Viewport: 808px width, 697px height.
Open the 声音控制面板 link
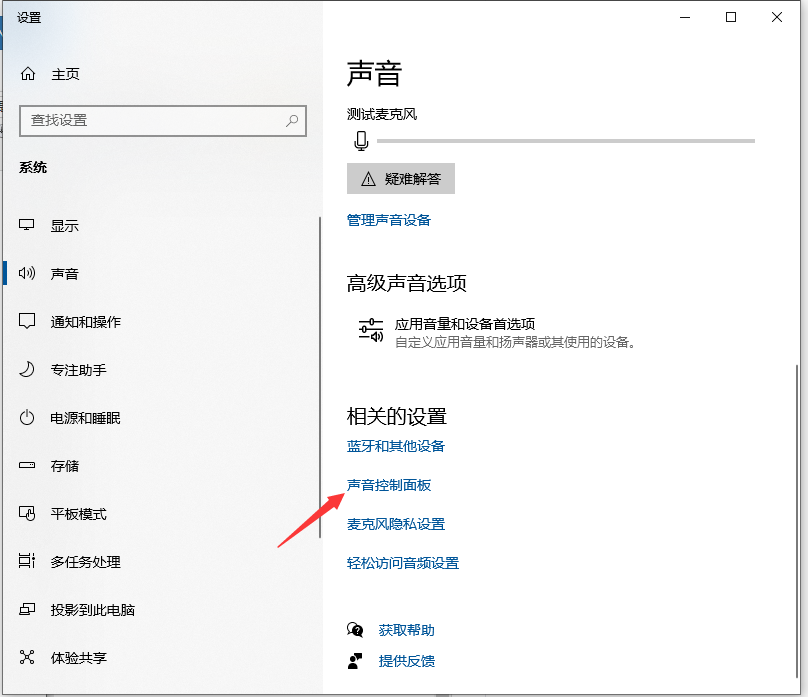coord(389,484)
